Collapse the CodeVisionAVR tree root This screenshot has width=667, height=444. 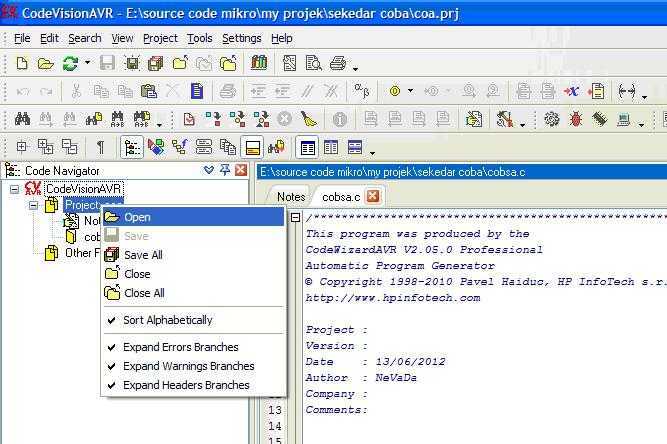[x=14, y=189]
